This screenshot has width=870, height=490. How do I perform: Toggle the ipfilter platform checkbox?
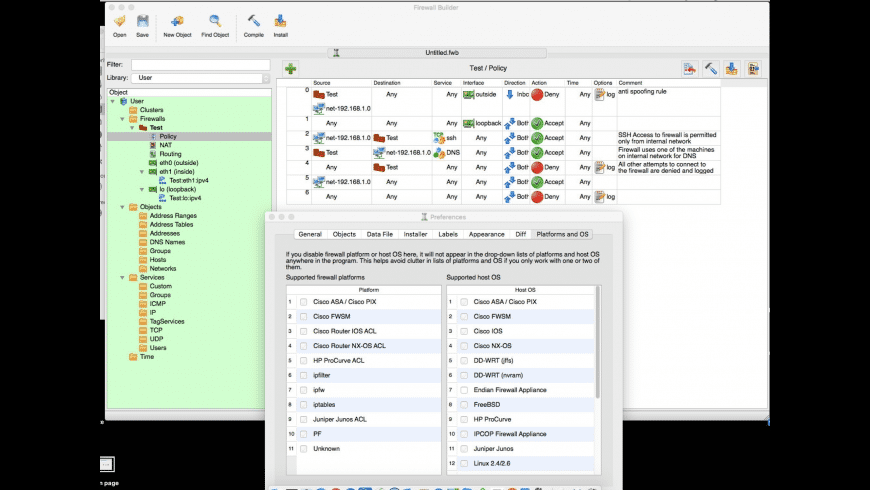pos(304,375)
